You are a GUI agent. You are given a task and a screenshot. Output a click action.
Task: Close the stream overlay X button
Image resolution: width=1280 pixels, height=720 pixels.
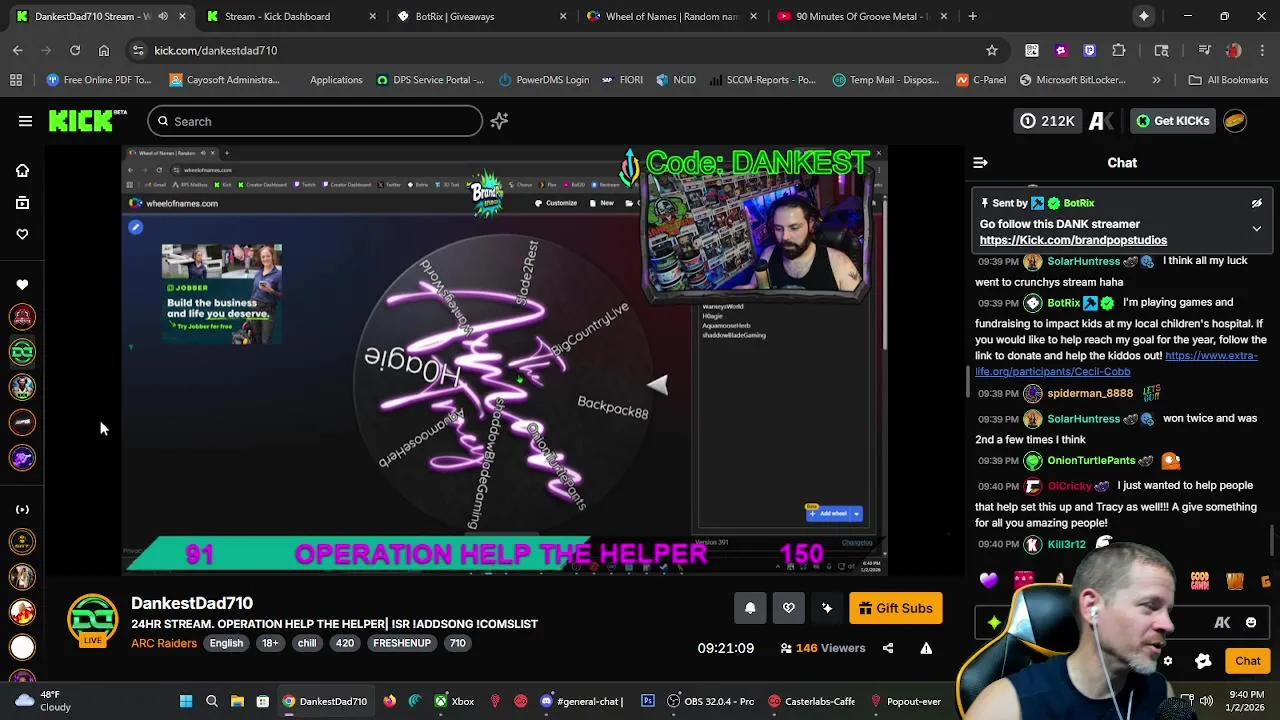pyautogui.click(x=878, y=154)
